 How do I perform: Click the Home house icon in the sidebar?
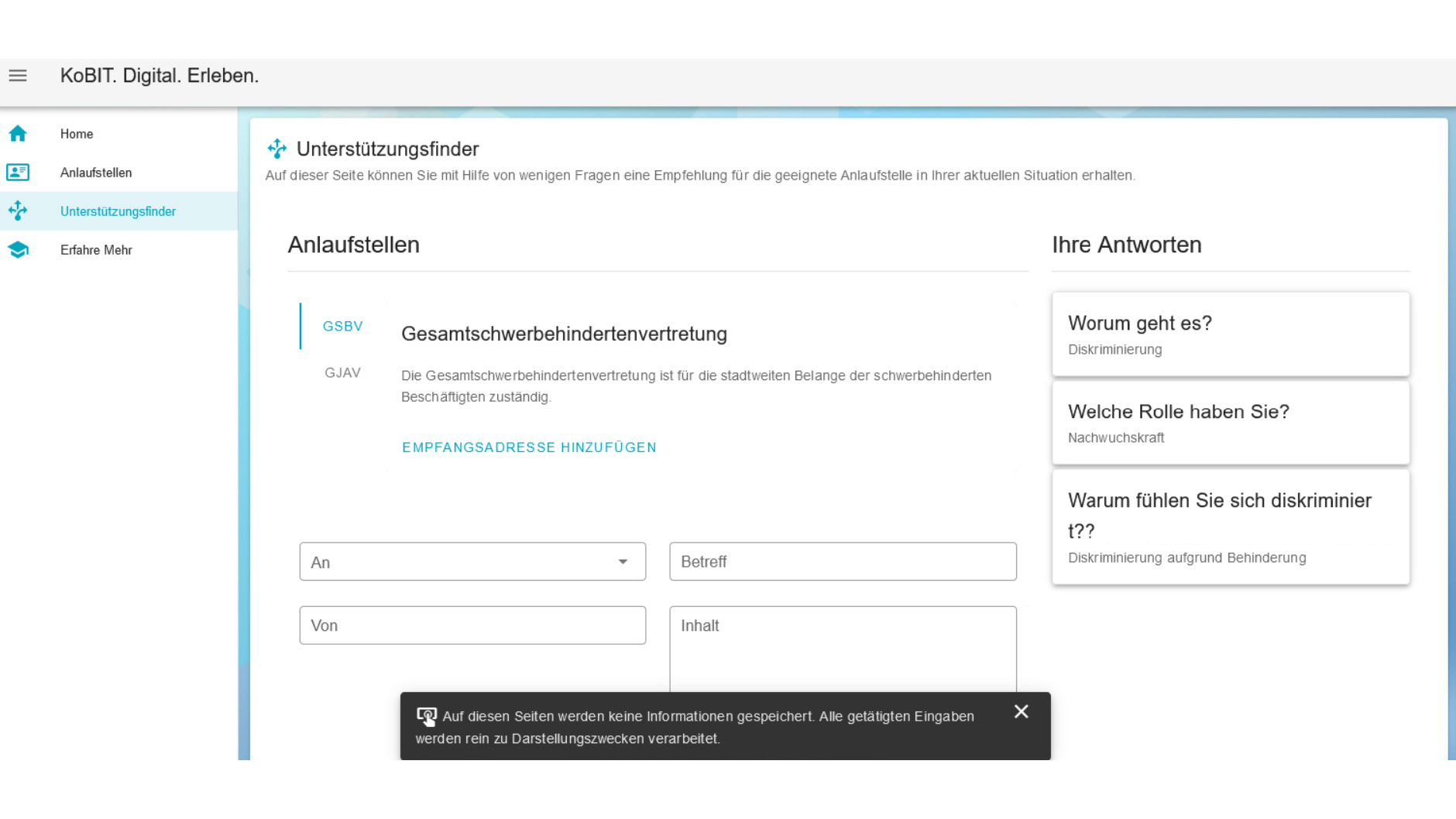pyautogui.click(x=17, y=133)
